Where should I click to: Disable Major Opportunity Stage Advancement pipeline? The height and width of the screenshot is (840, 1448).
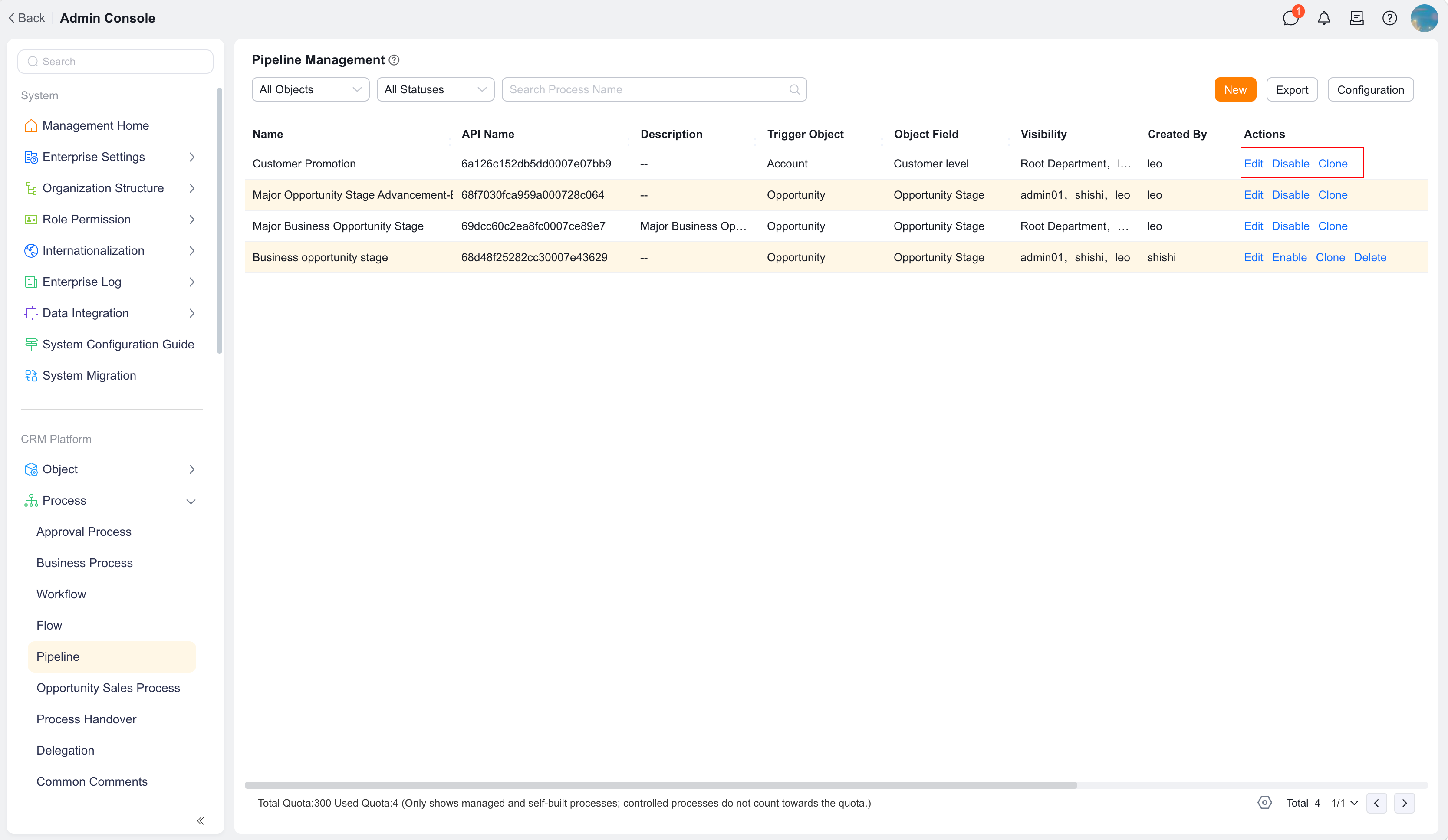point(1290,195)
